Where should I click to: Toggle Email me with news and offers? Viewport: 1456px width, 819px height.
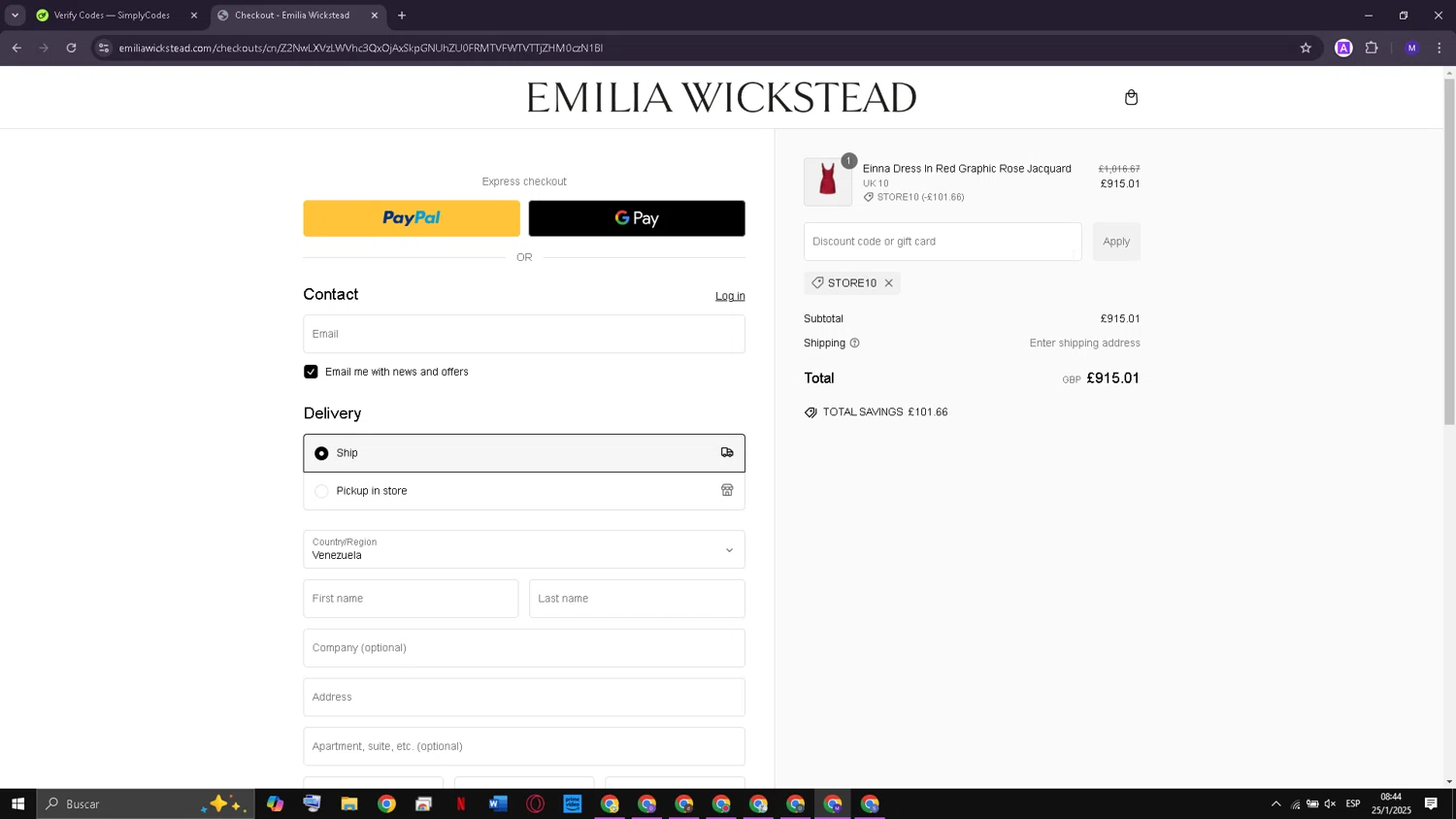311,372
